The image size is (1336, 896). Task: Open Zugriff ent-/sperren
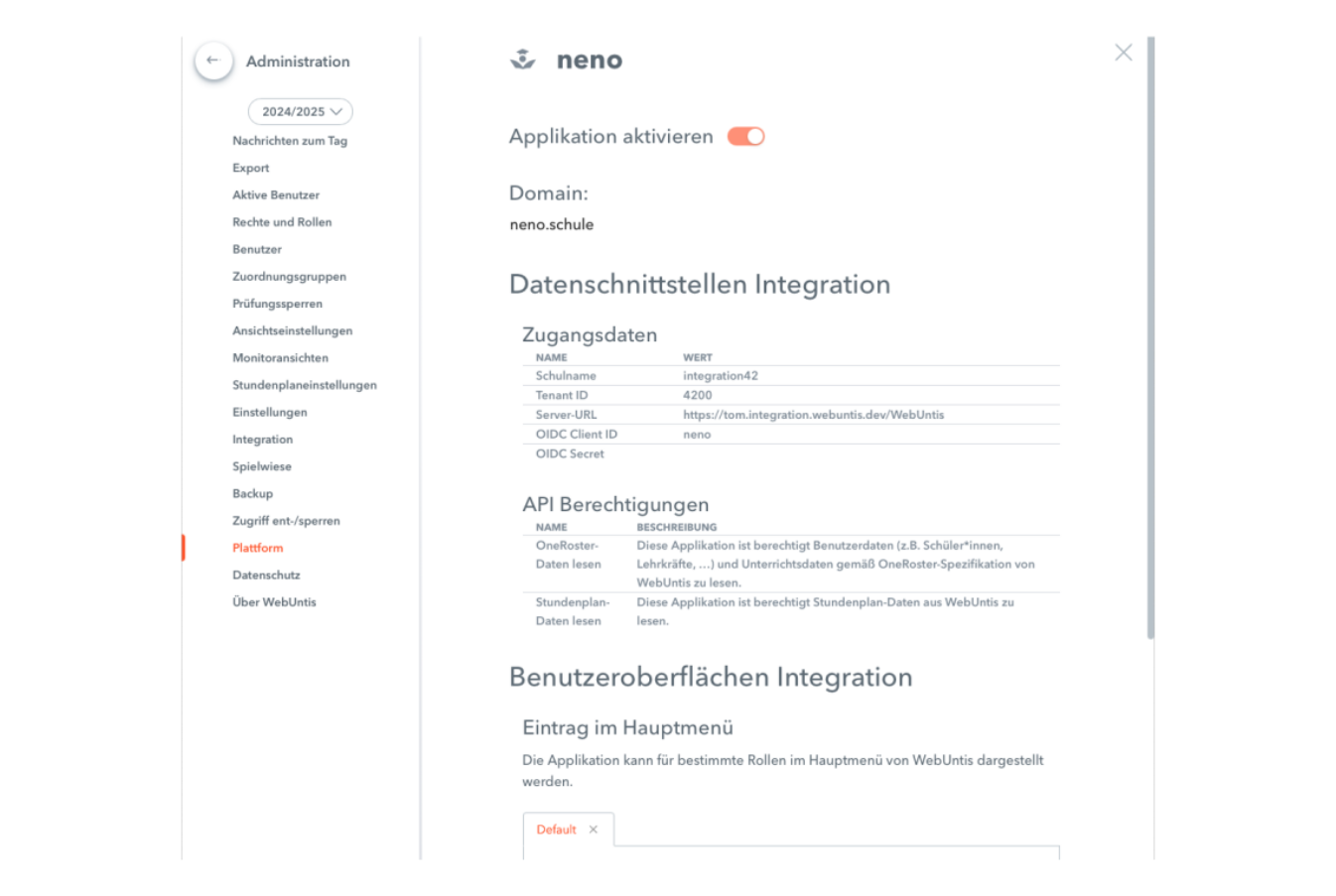[286, 521]
